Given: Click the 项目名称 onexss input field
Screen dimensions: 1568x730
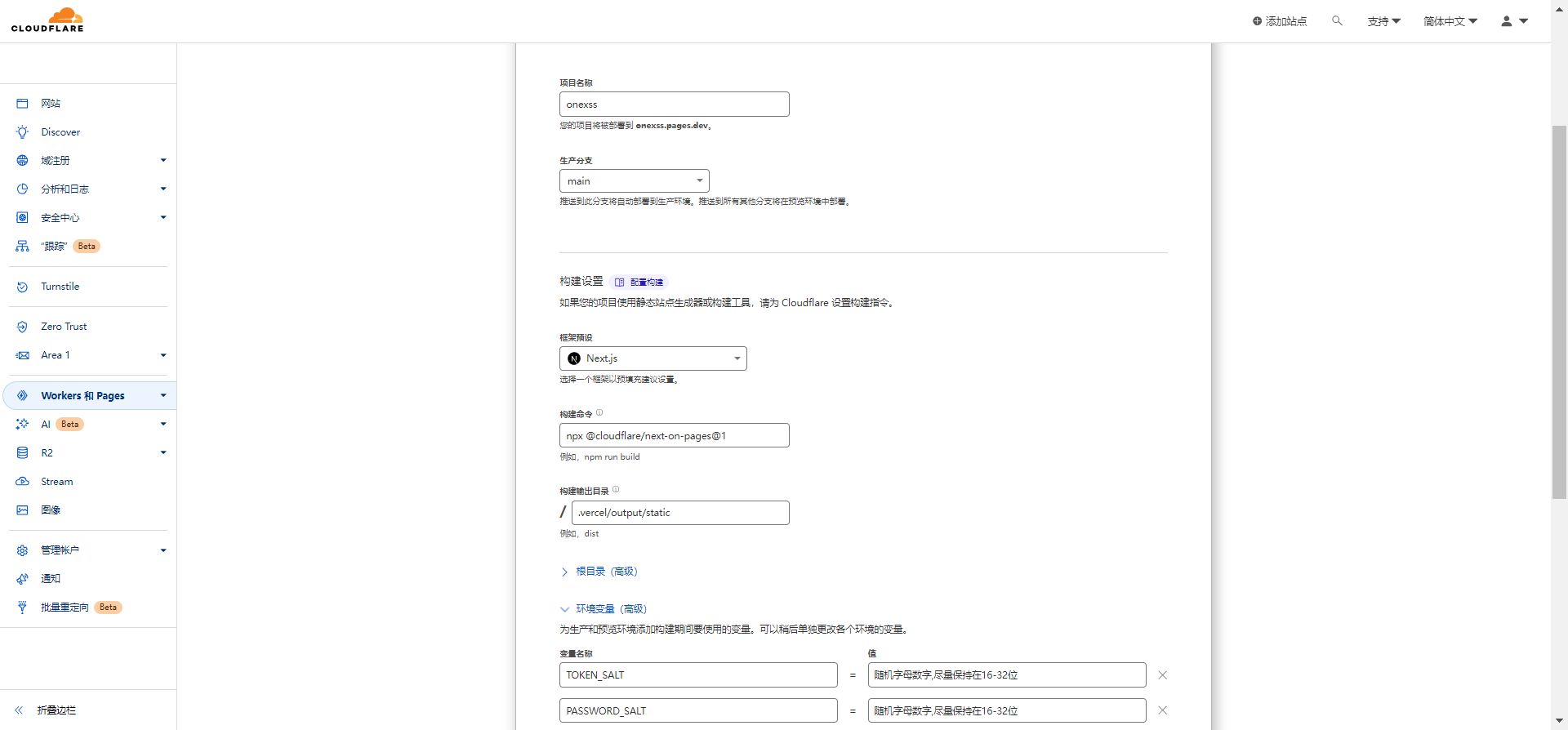Looking at the screenshot, I should 675,105.
